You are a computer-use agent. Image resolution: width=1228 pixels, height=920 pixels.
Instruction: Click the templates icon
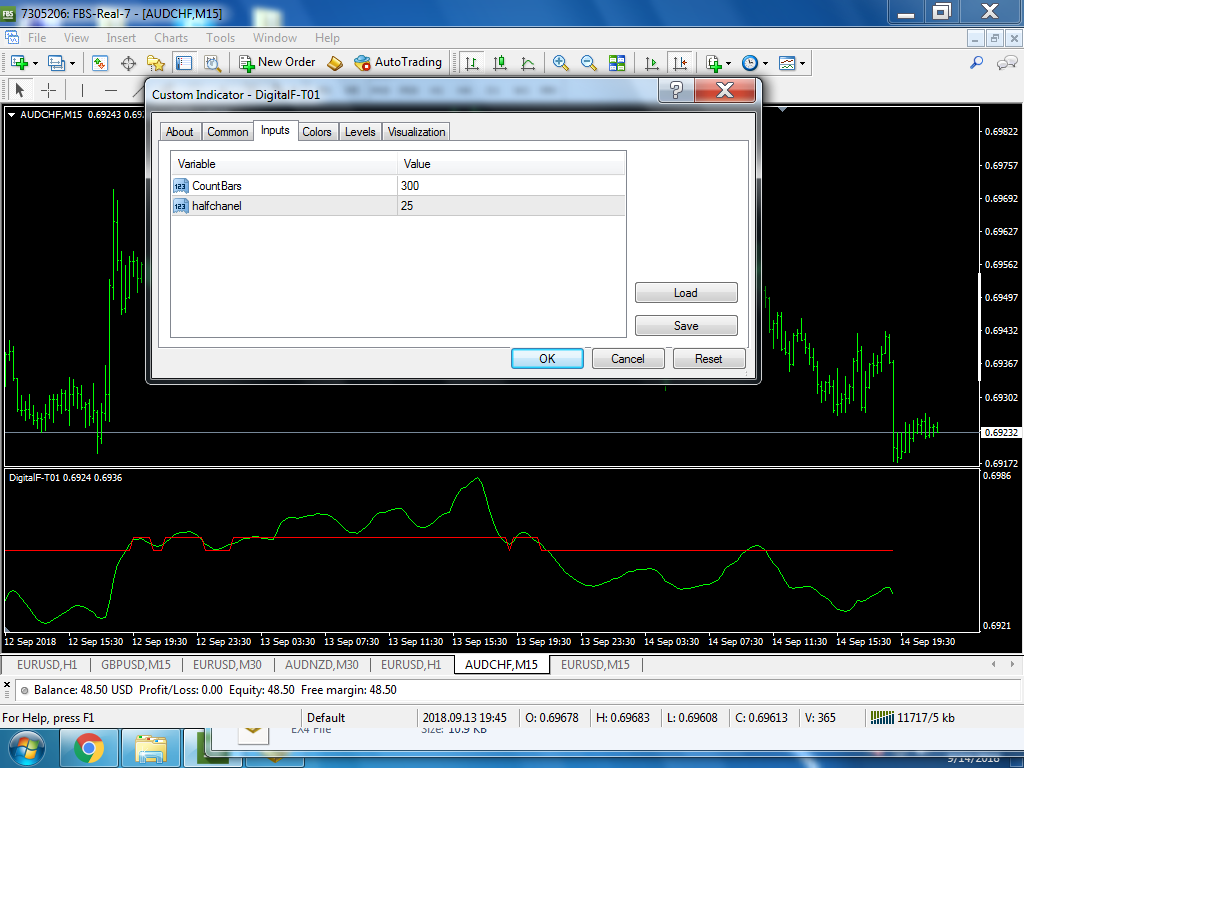pyautogui.click(x=788, y=62)
